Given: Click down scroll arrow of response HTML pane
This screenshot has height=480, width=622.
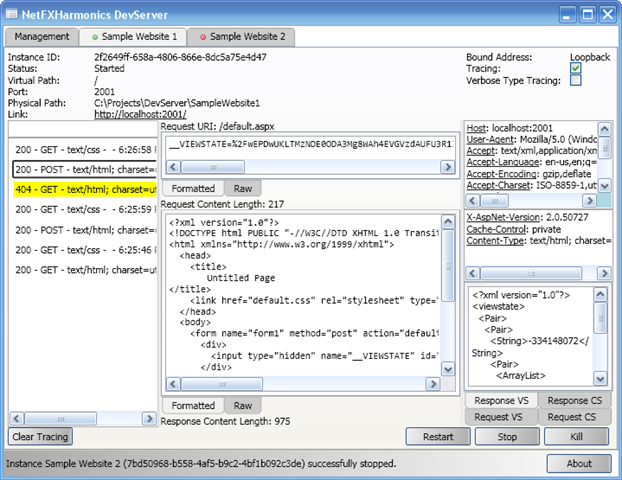Looking at the screenshot, I should (448, 369).
